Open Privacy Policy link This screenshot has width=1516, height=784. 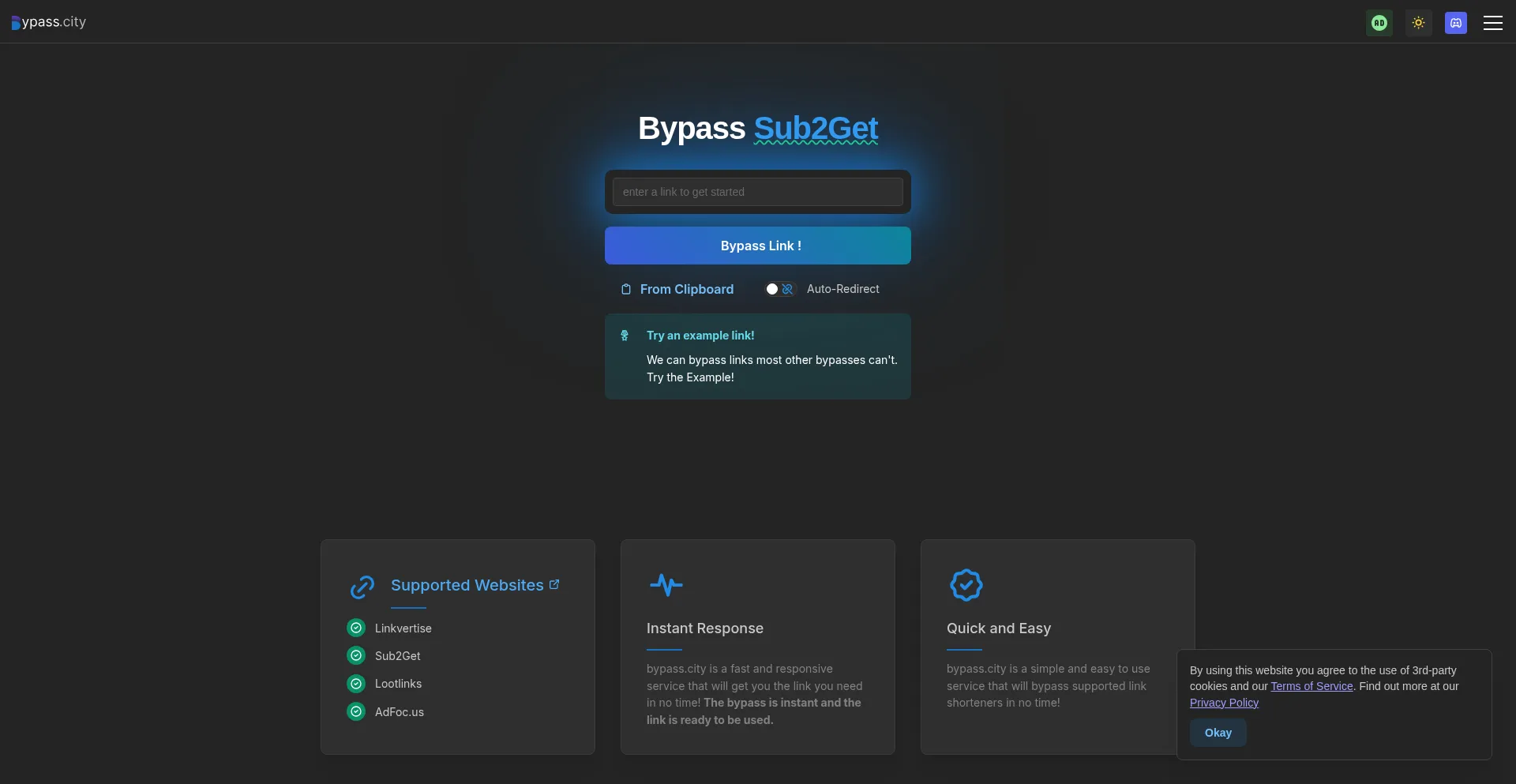point(1224,703)
